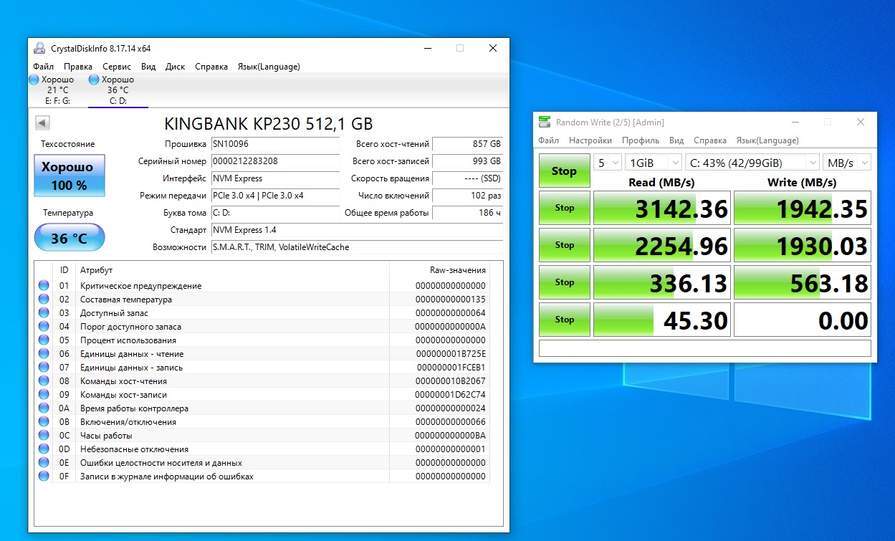Open Язык(Language) menu in CrystalDiskMark

click(x=767, y=140)
